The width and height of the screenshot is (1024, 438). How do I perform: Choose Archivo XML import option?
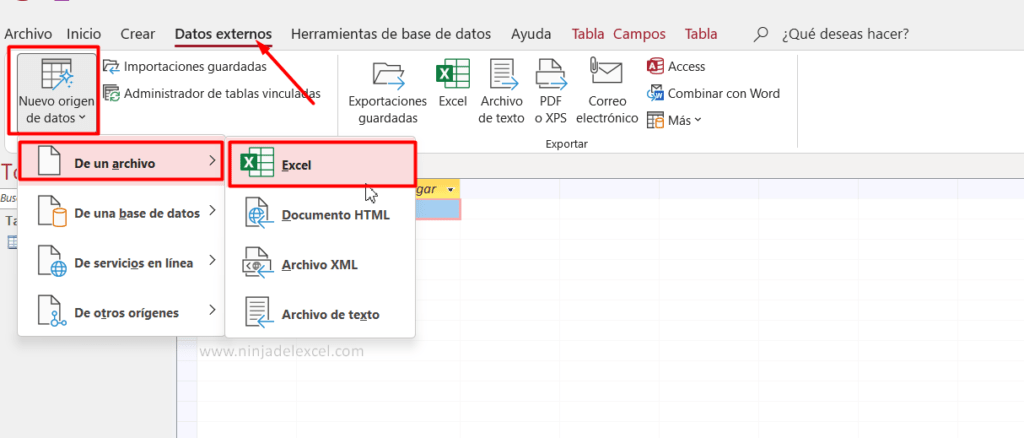coord(320,264)
